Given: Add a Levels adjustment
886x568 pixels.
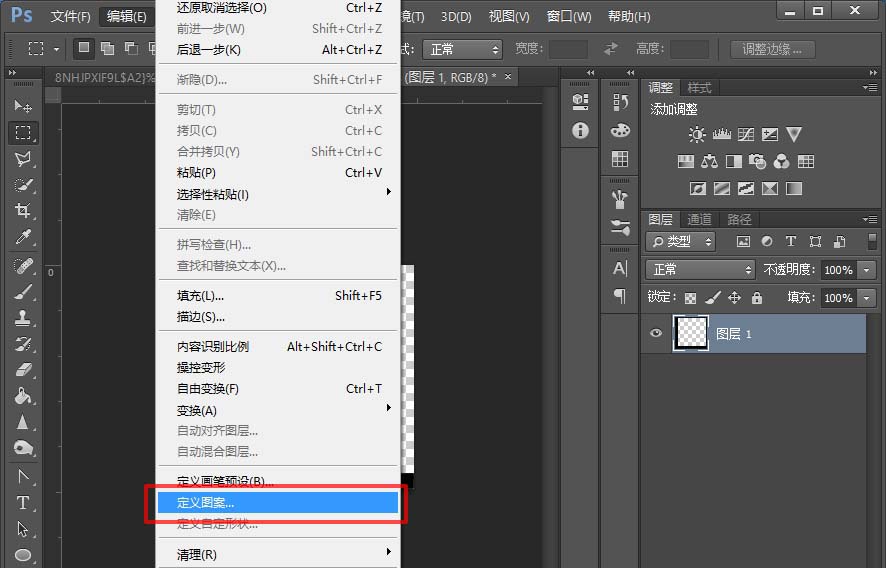Looking at the screenshot, I should point(722,135).
